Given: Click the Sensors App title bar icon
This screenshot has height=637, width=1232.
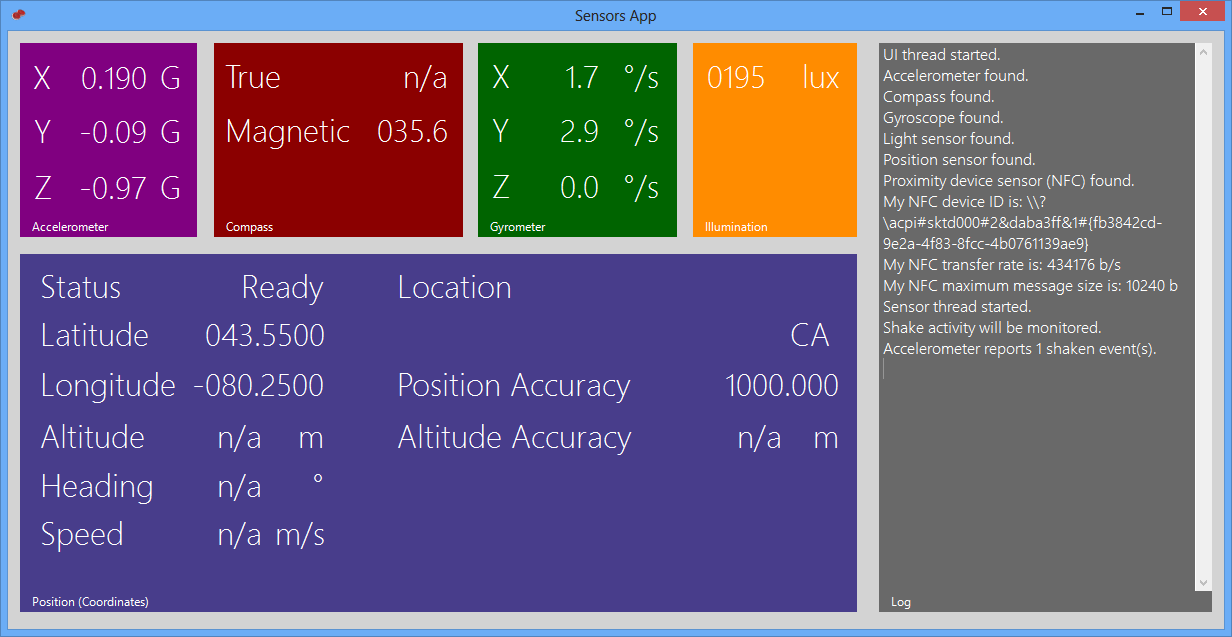Looking at the screenshot, I should [18, 13].
